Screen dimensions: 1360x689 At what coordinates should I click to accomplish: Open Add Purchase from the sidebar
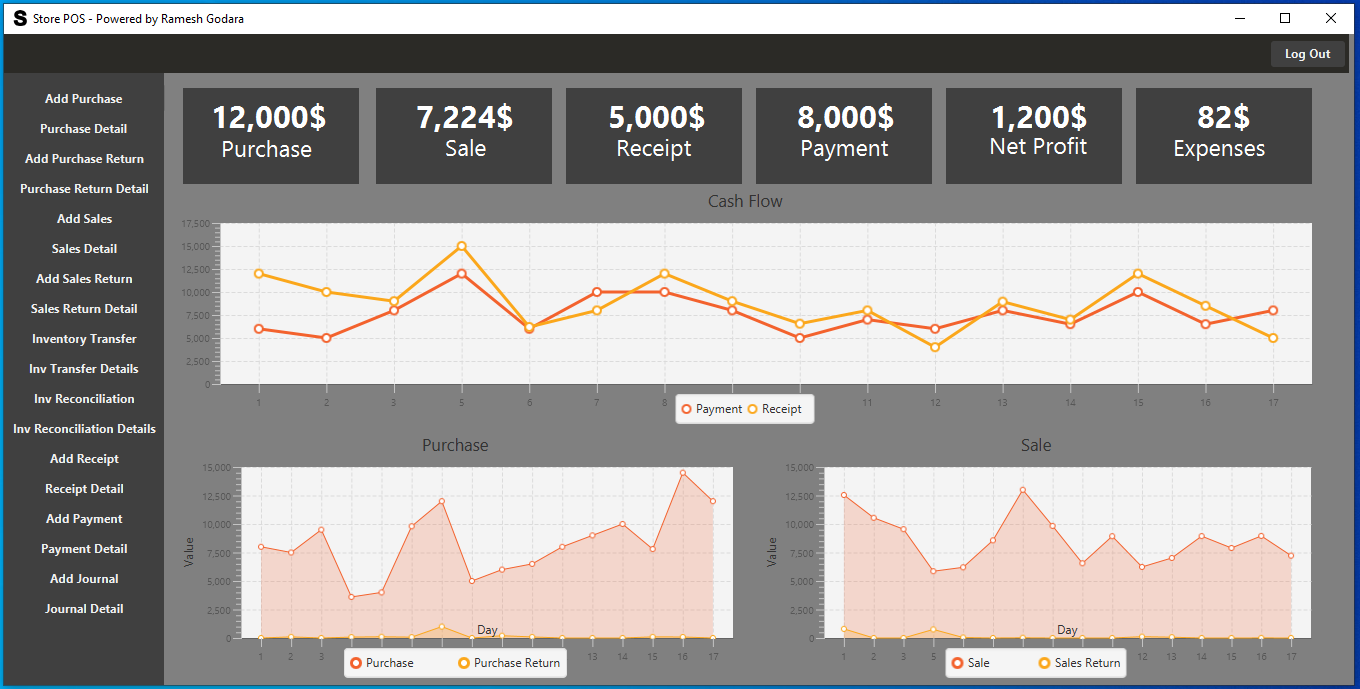click(84, 99)
